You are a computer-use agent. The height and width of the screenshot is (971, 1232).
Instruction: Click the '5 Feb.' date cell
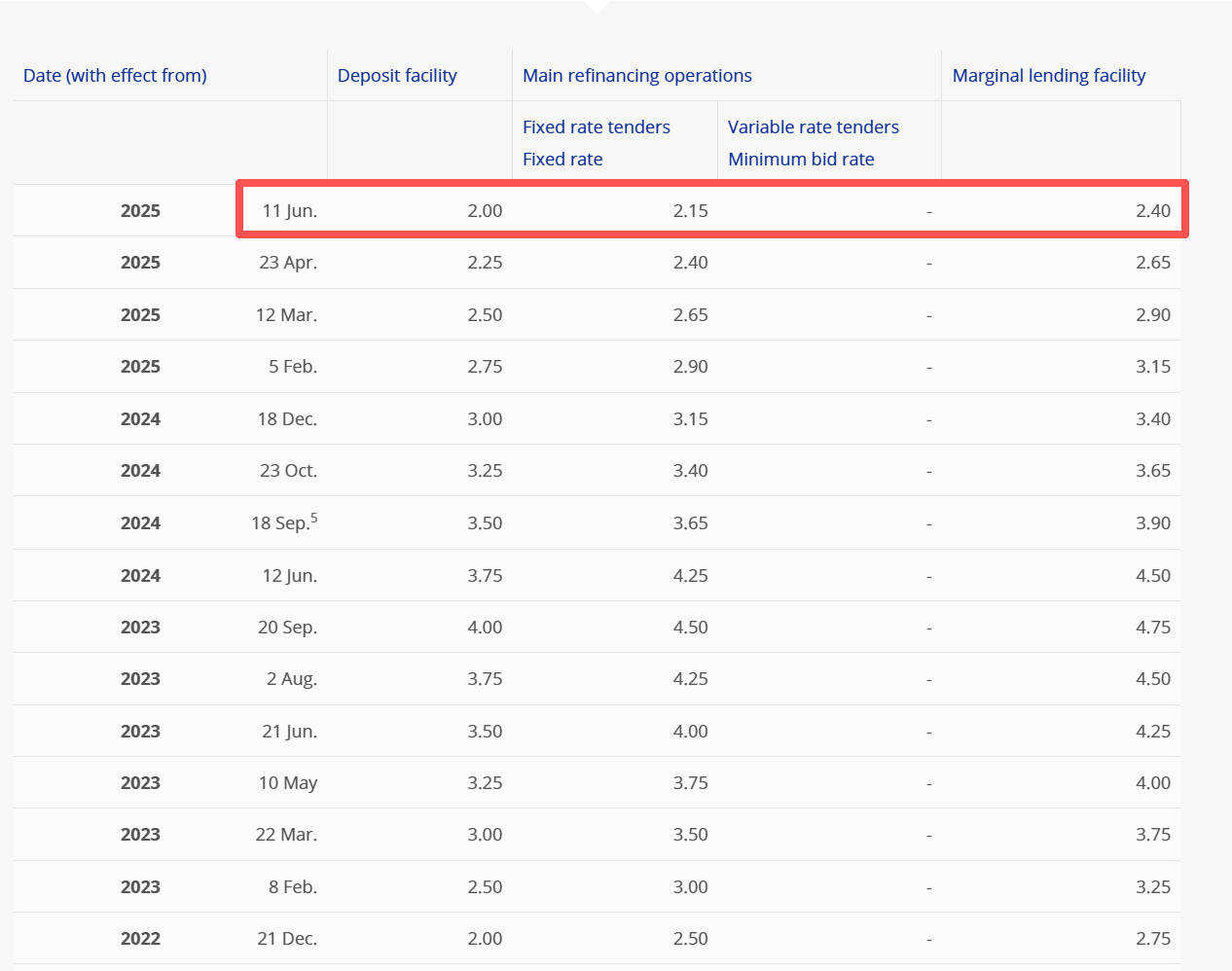coord(292,367)
